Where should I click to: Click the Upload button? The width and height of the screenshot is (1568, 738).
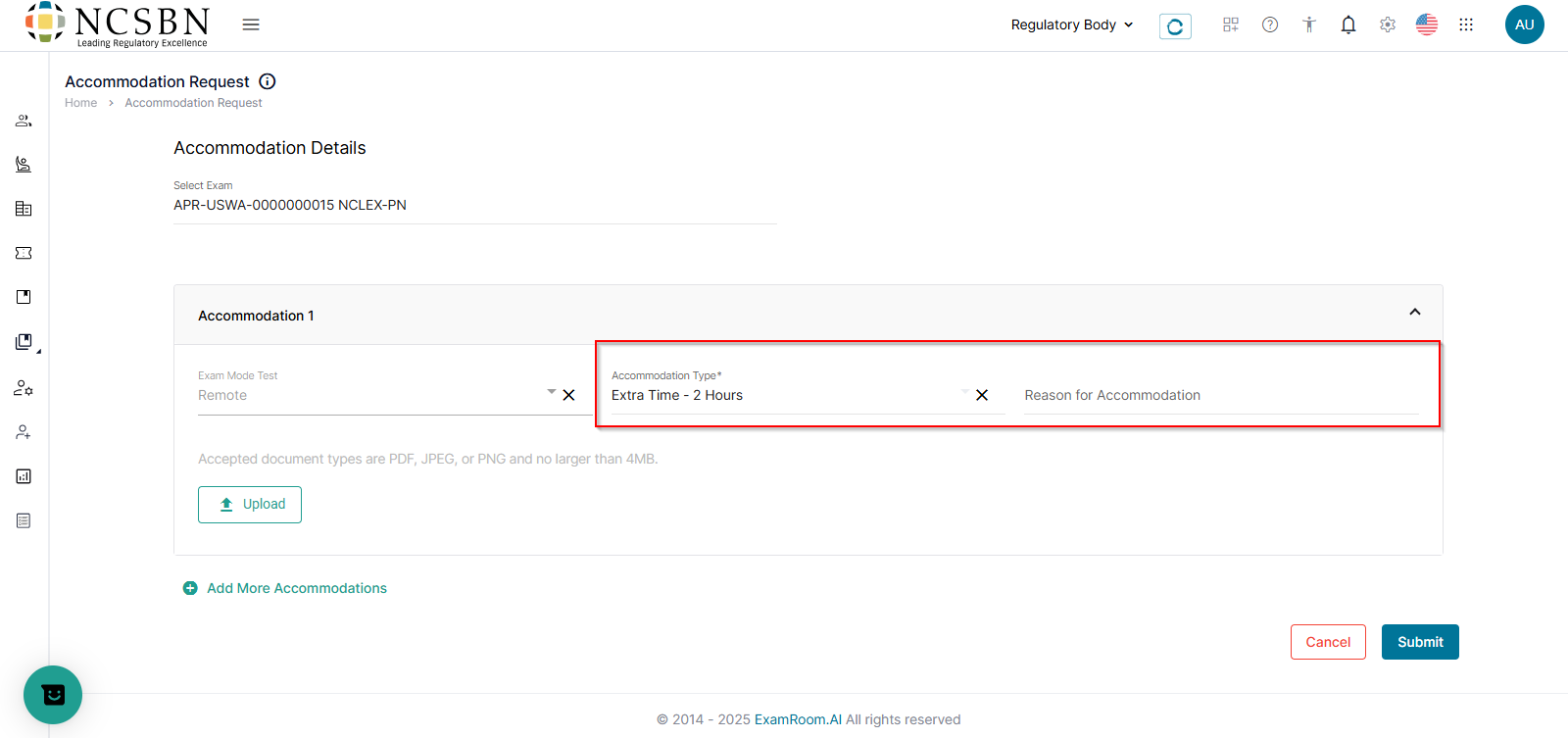[250, 505]
